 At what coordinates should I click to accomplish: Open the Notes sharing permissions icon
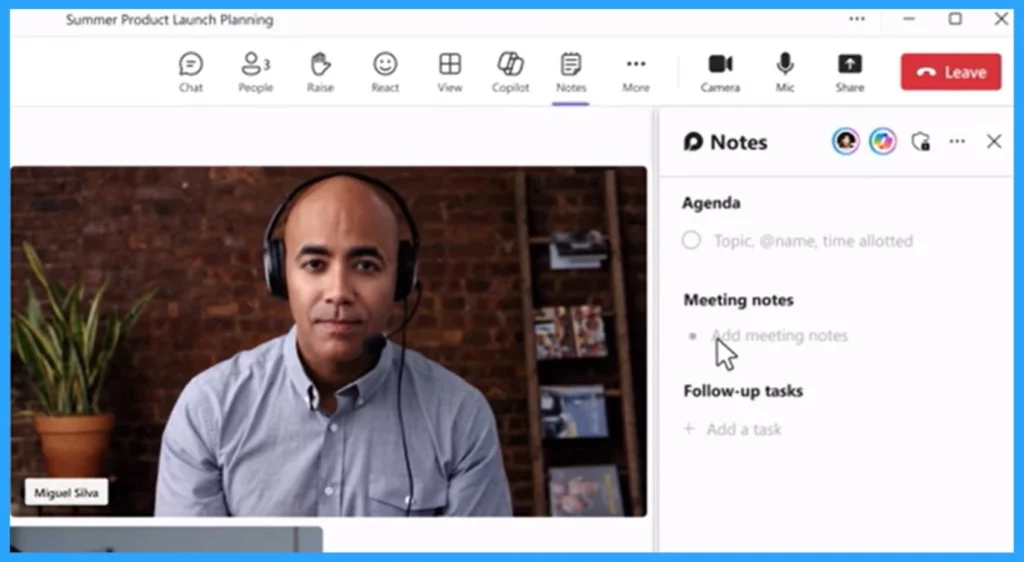920,141
